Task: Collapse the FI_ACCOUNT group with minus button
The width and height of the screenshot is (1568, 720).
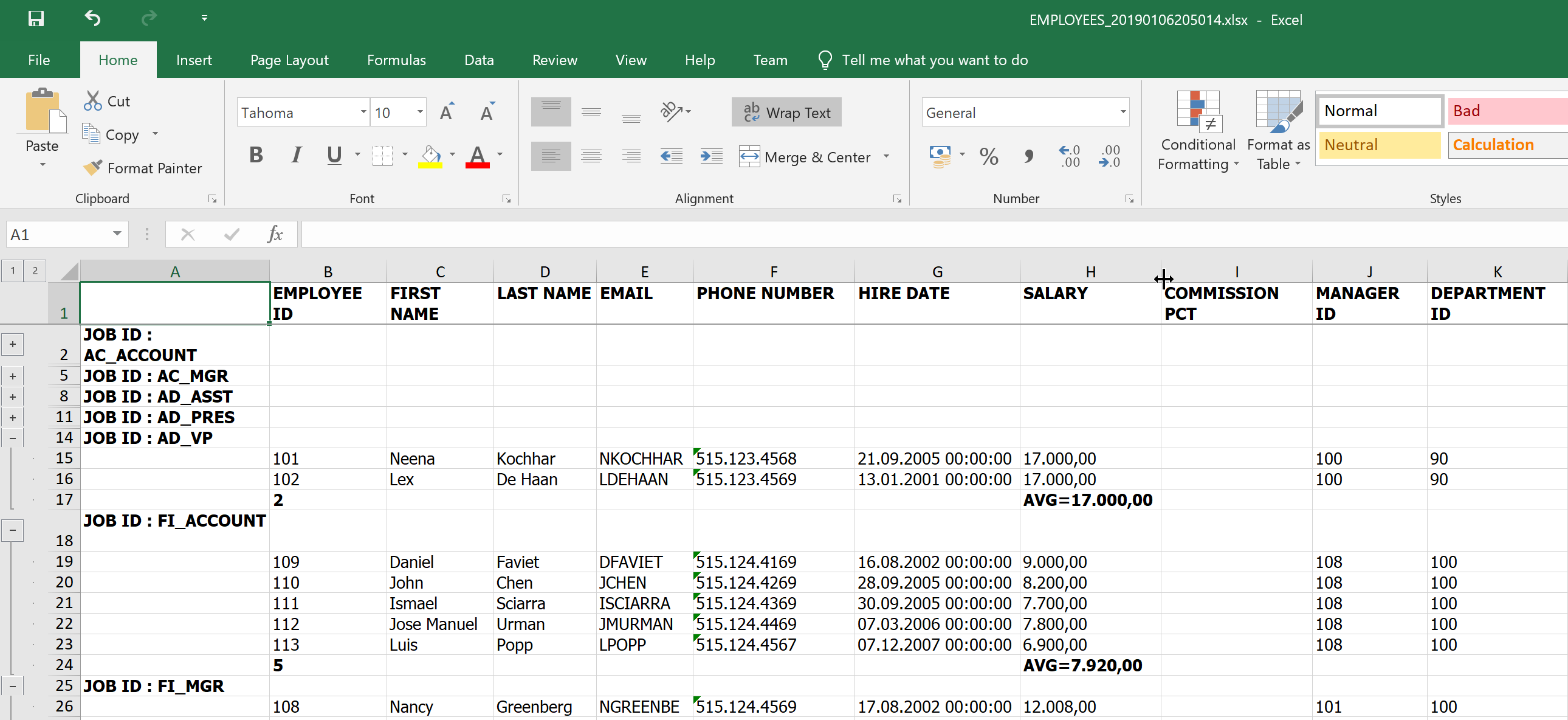Action: [x=12, y=530]
